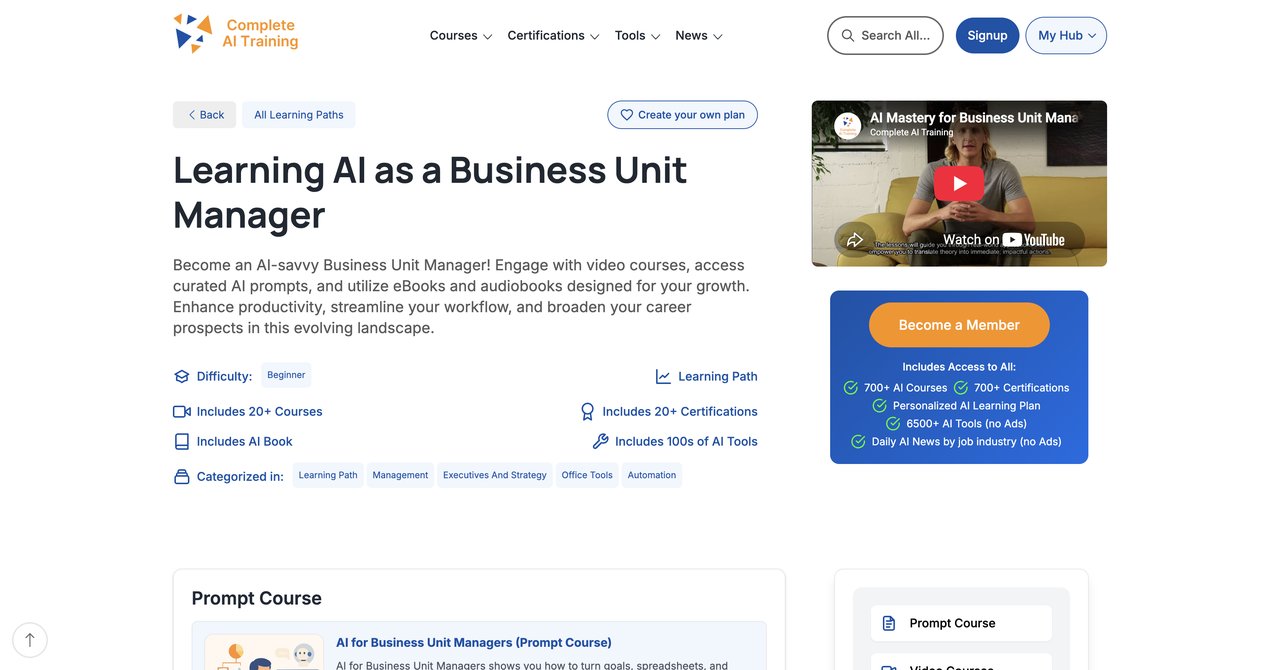The width and height of the screenshot is (1280, 670).
Task: Click the award ribbon icon beside Certifications
Action: click(x=588, y=411)
